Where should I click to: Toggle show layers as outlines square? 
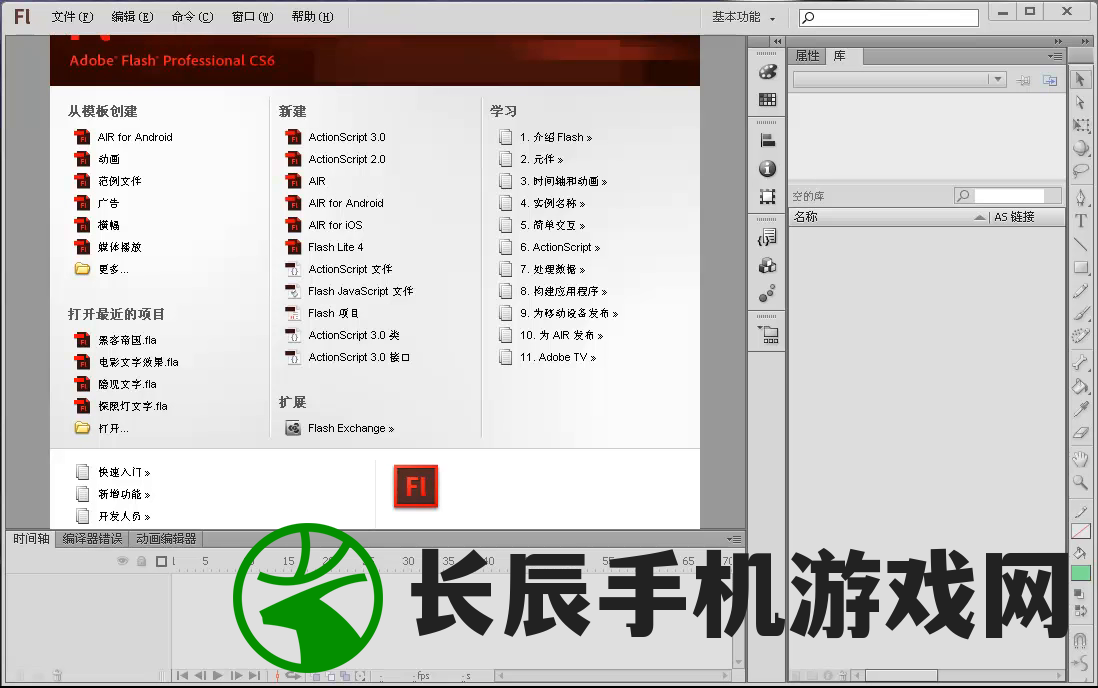pyautogui.click(x=162, y=561)
